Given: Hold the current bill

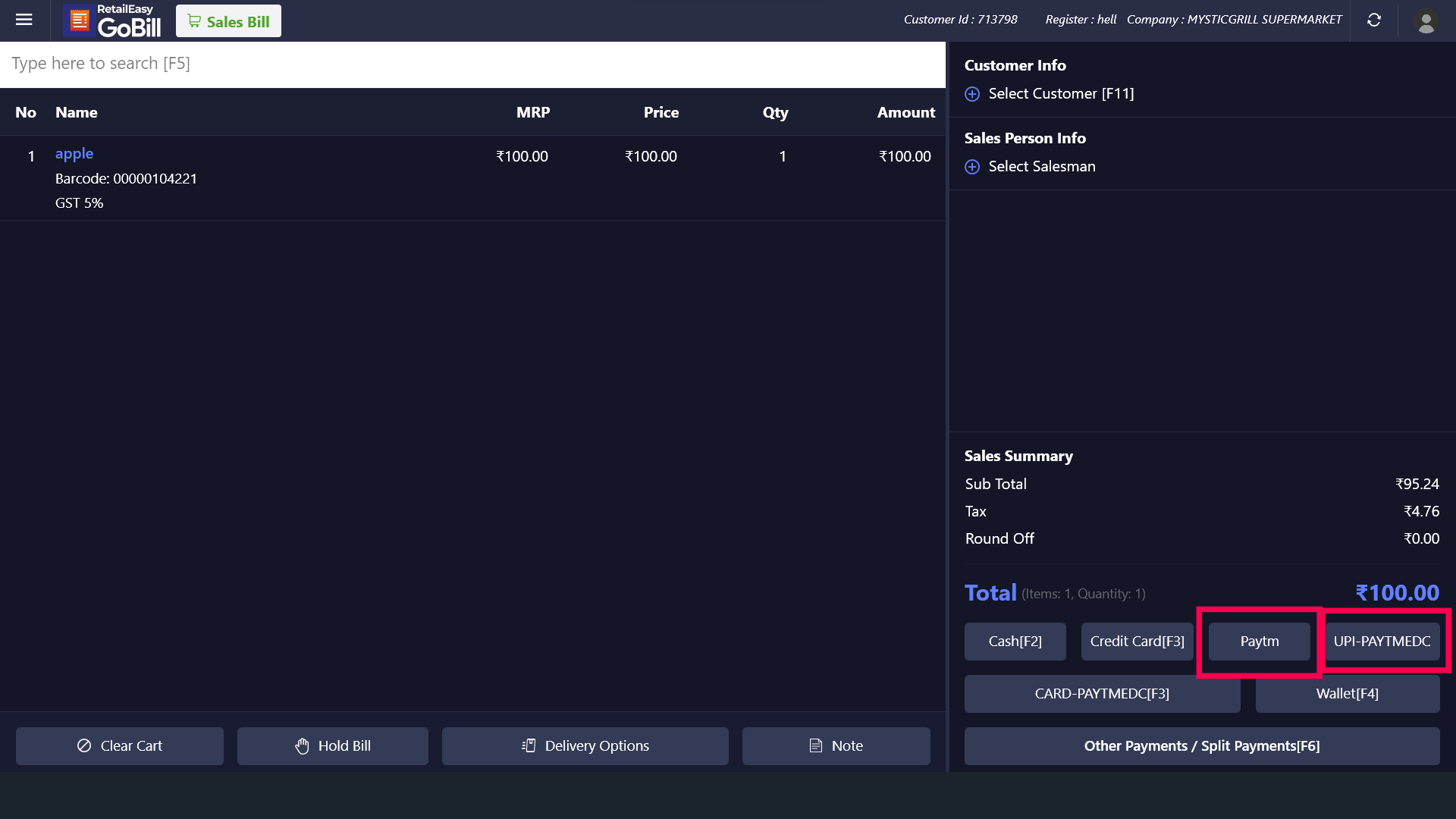Looking at the screenshot, I should click(x=333, y=746).
